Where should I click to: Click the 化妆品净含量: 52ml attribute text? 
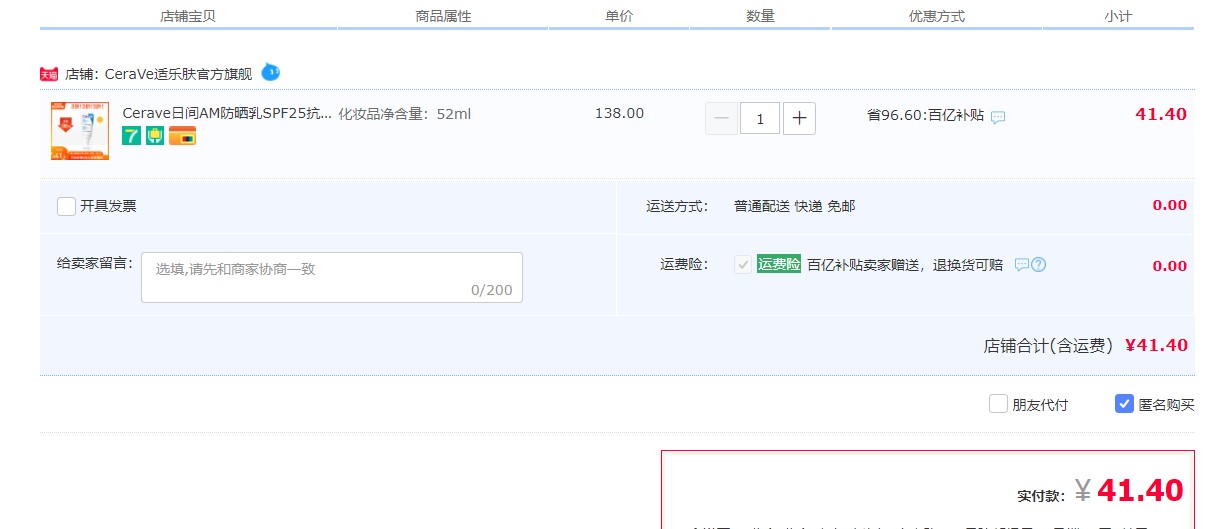pos(405,114)
